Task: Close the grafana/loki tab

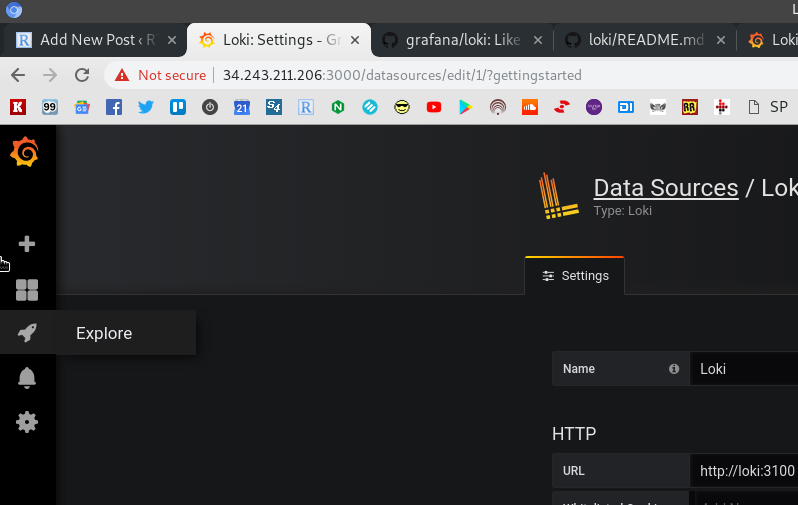Action: pyautogui.click(x=537, y=40)
